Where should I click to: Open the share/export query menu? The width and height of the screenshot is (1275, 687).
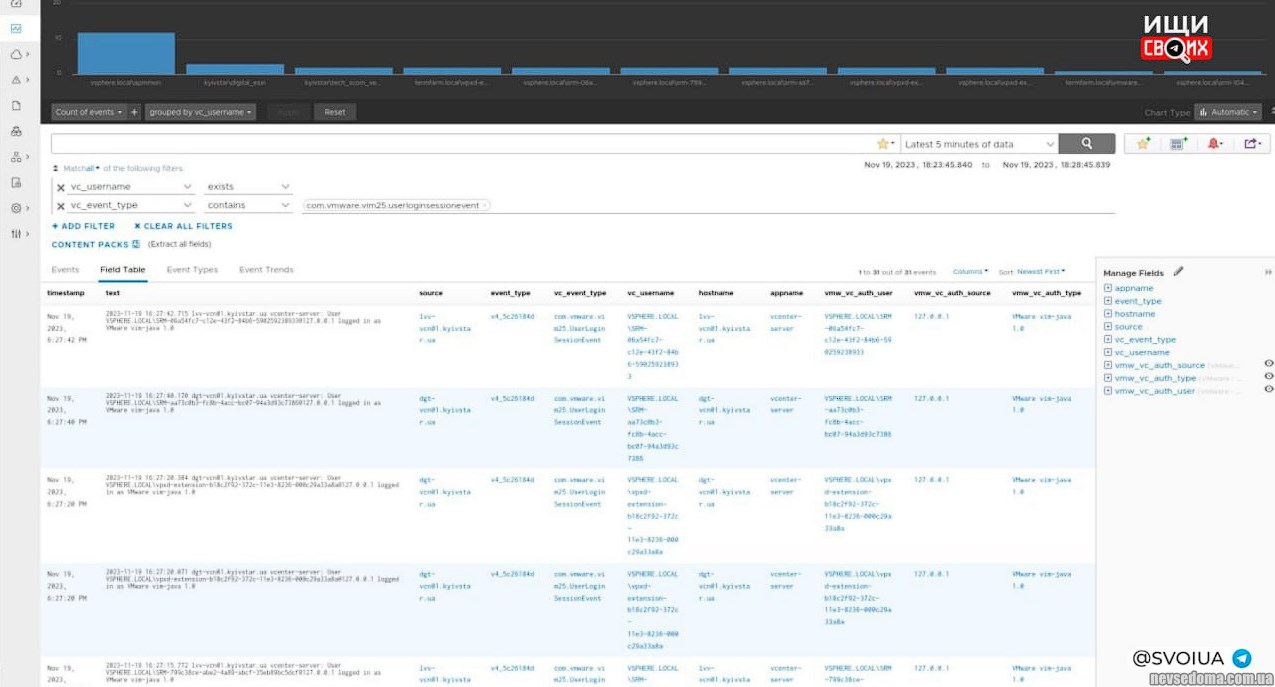[x=1251, y=144]
